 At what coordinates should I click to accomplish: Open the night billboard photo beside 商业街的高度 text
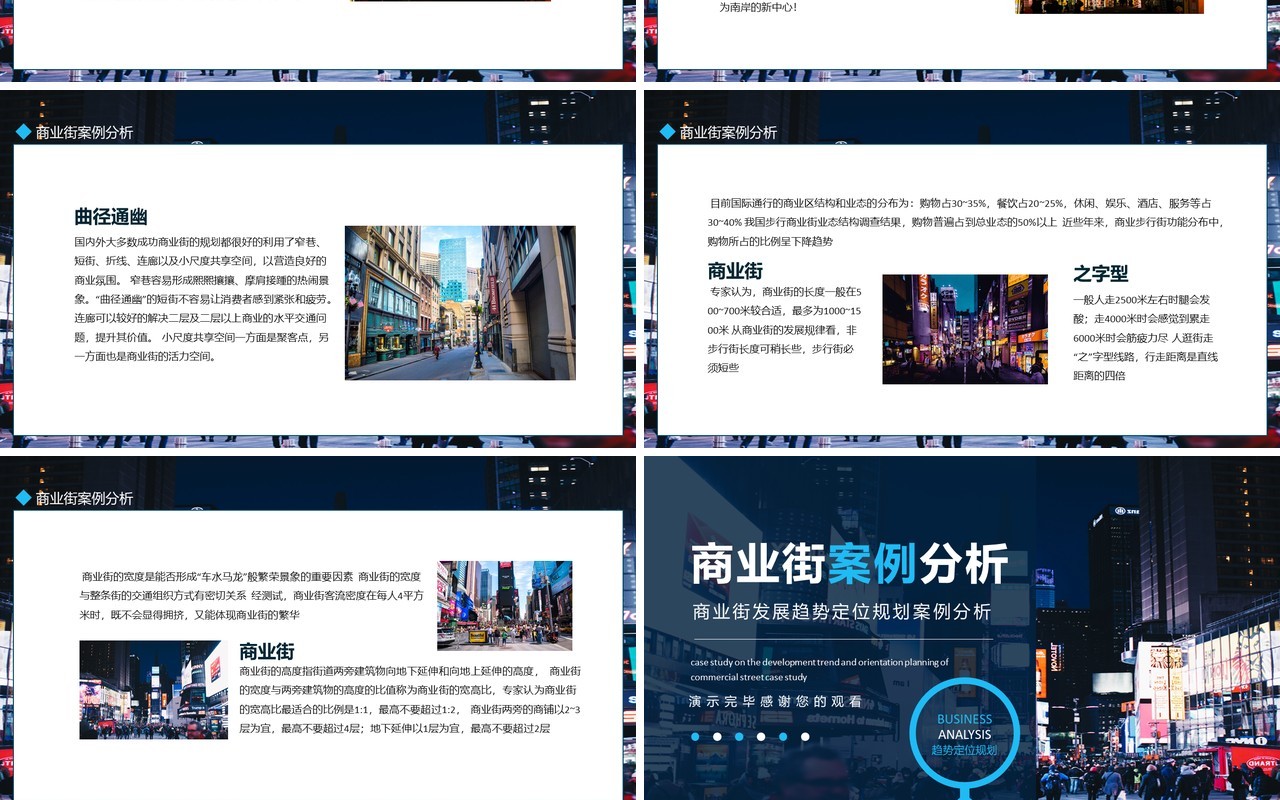pyautogui.click(x=153, y=690)
